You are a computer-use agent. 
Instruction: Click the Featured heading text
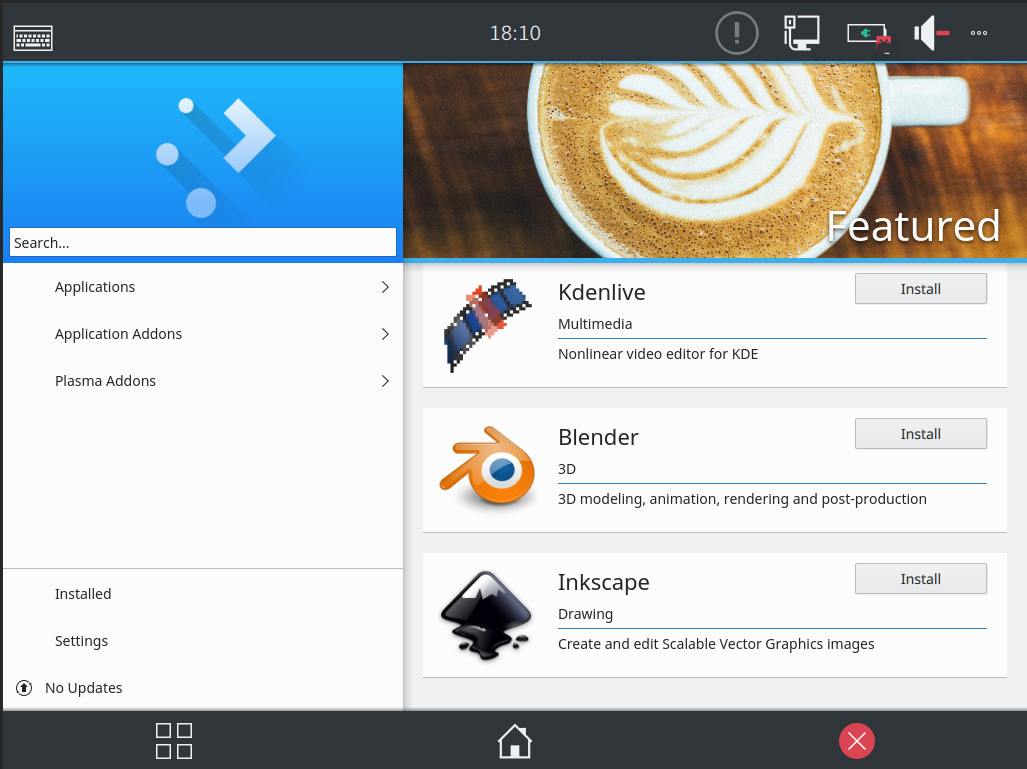913,227
